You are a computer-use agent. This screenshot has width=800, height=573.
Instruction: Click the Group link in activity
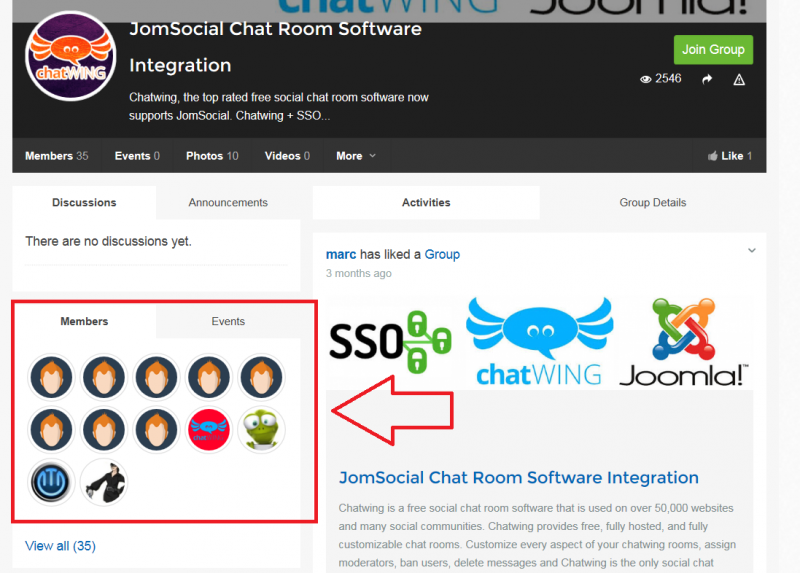click(442, 254)
